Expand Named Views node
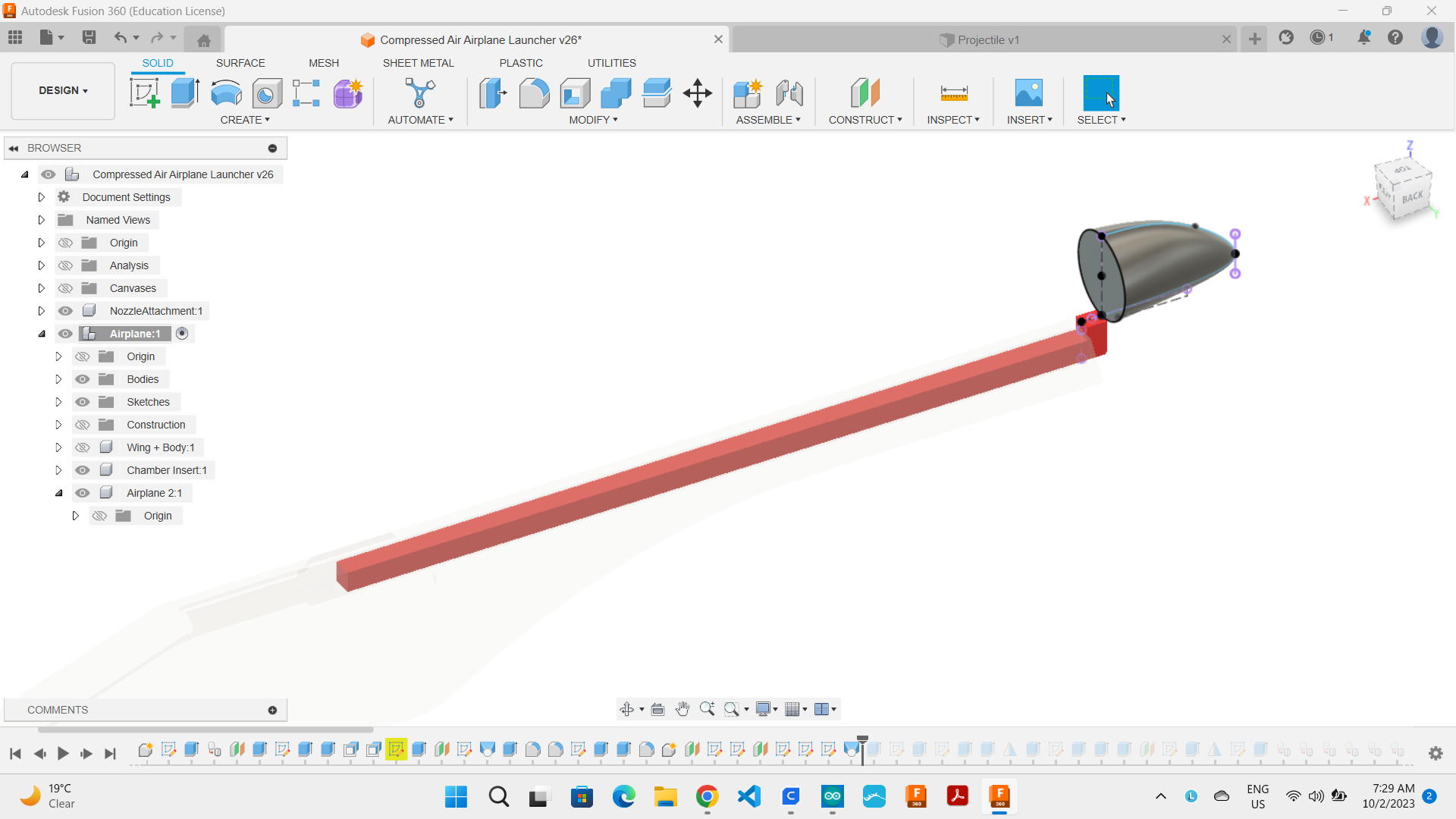The height and width of the screenshot is (819, 1456). (x=42, y=220)
